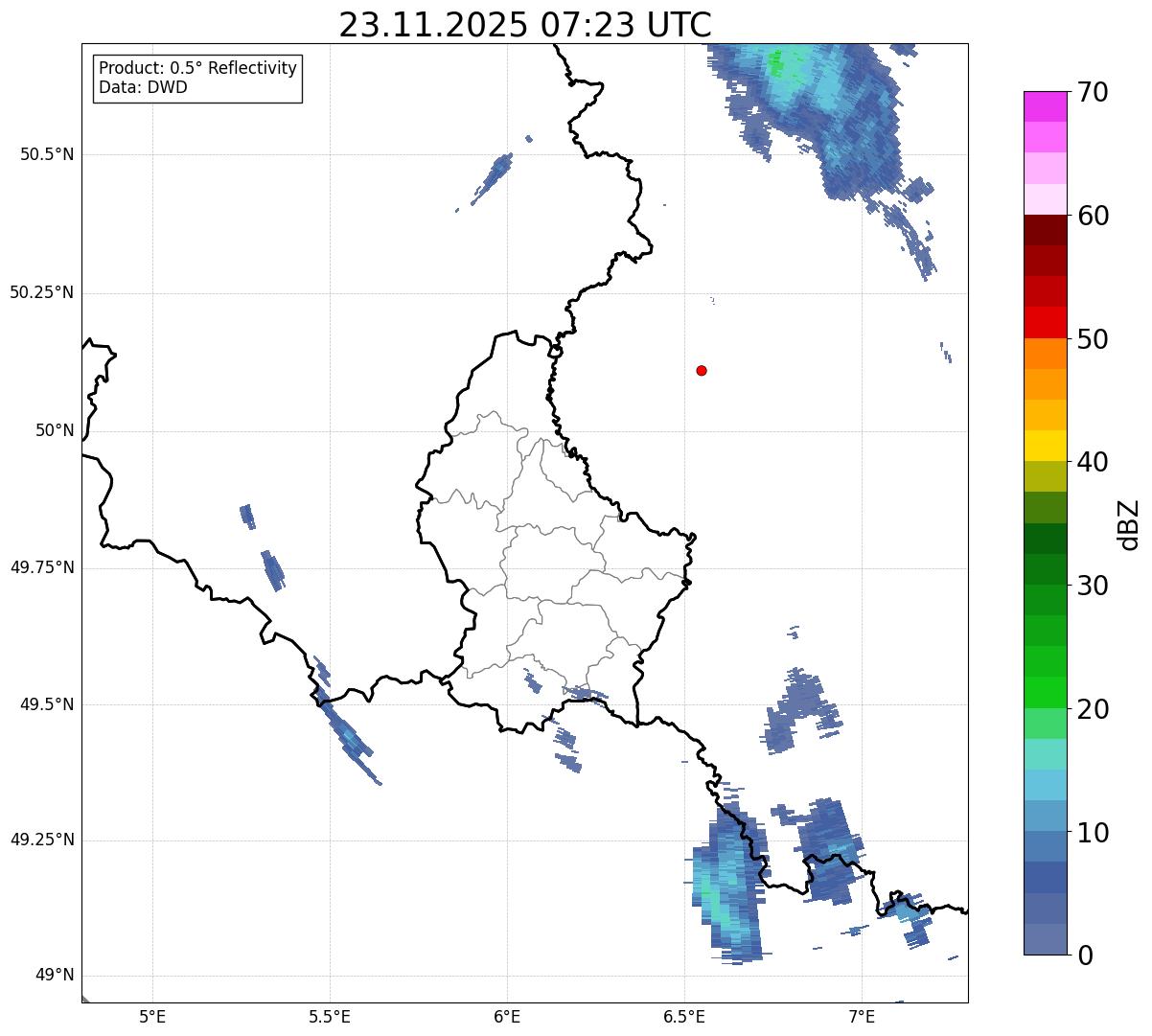This screenshot has height=1036, width=1152.
Task: Select the bright green colorbar segment above 20
Action: [1046, 692]
